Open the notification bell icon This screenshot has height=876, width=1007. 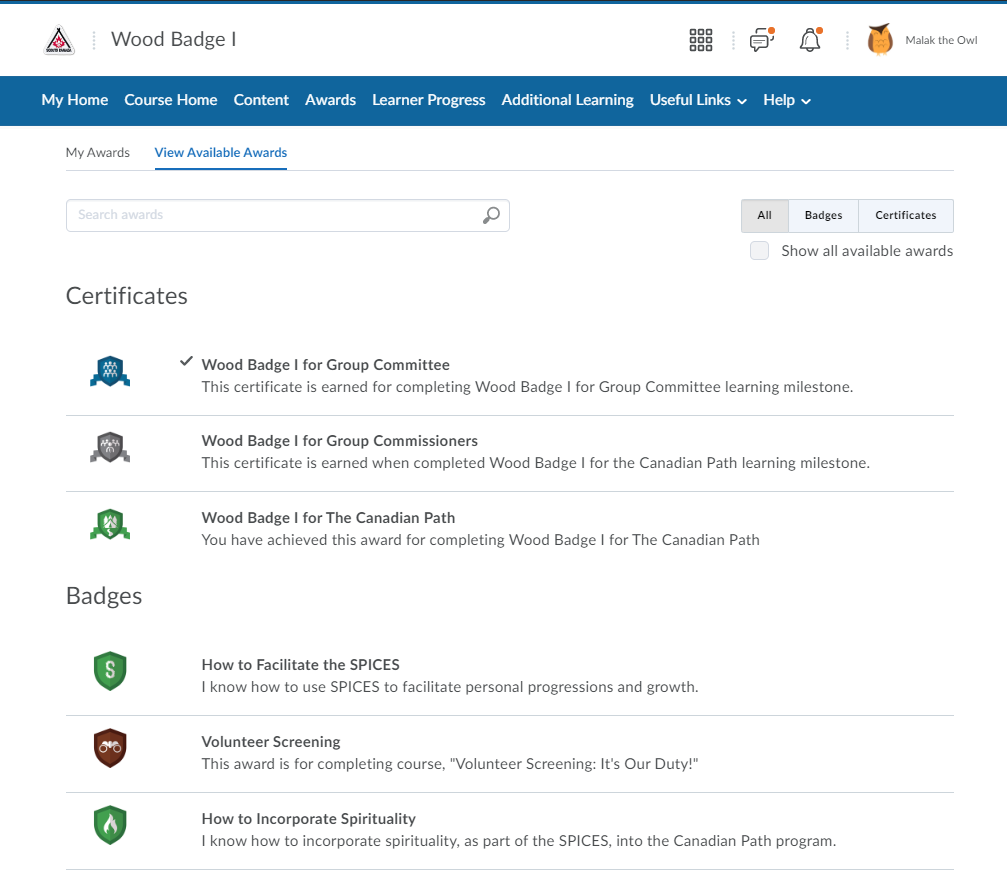click(810, 40)
